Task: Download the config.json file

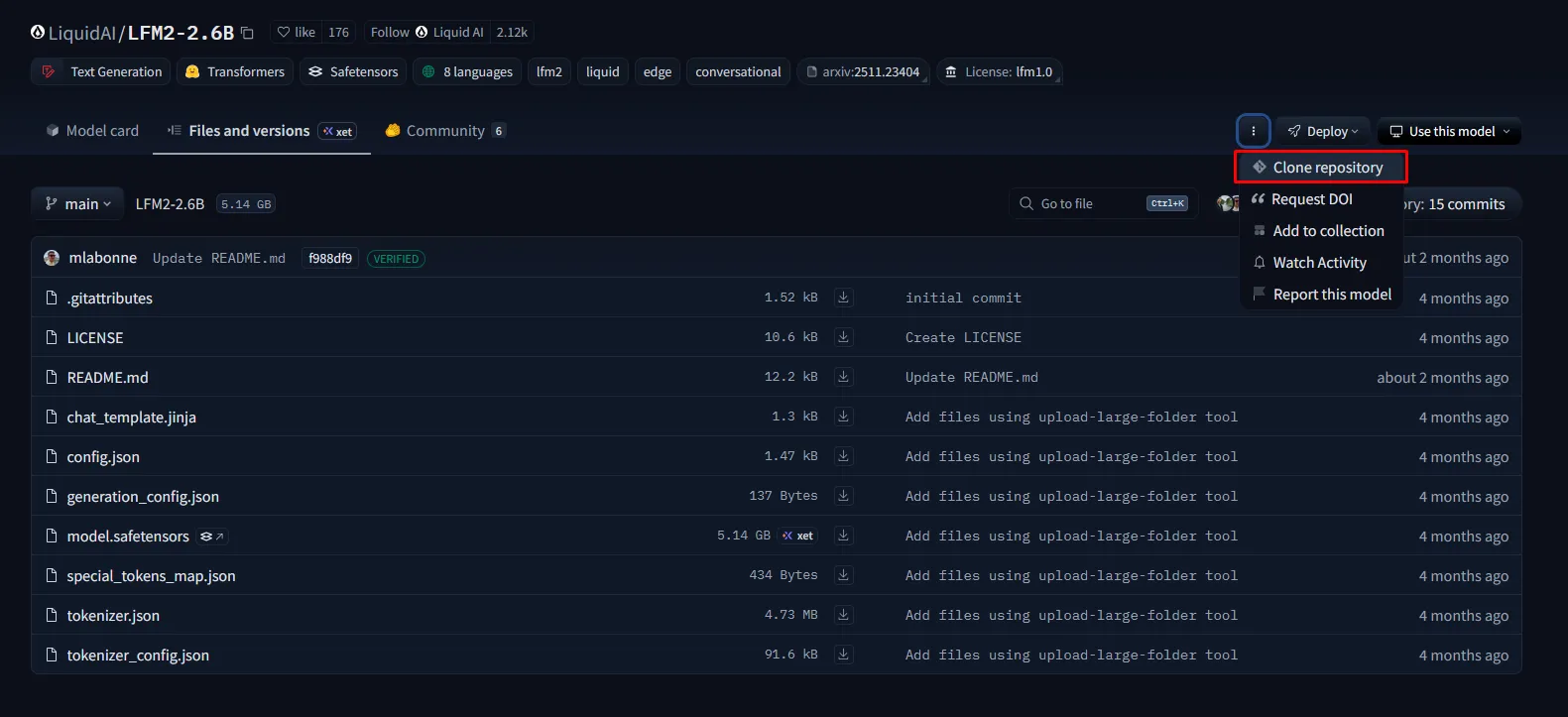Action: click(843, 456)
